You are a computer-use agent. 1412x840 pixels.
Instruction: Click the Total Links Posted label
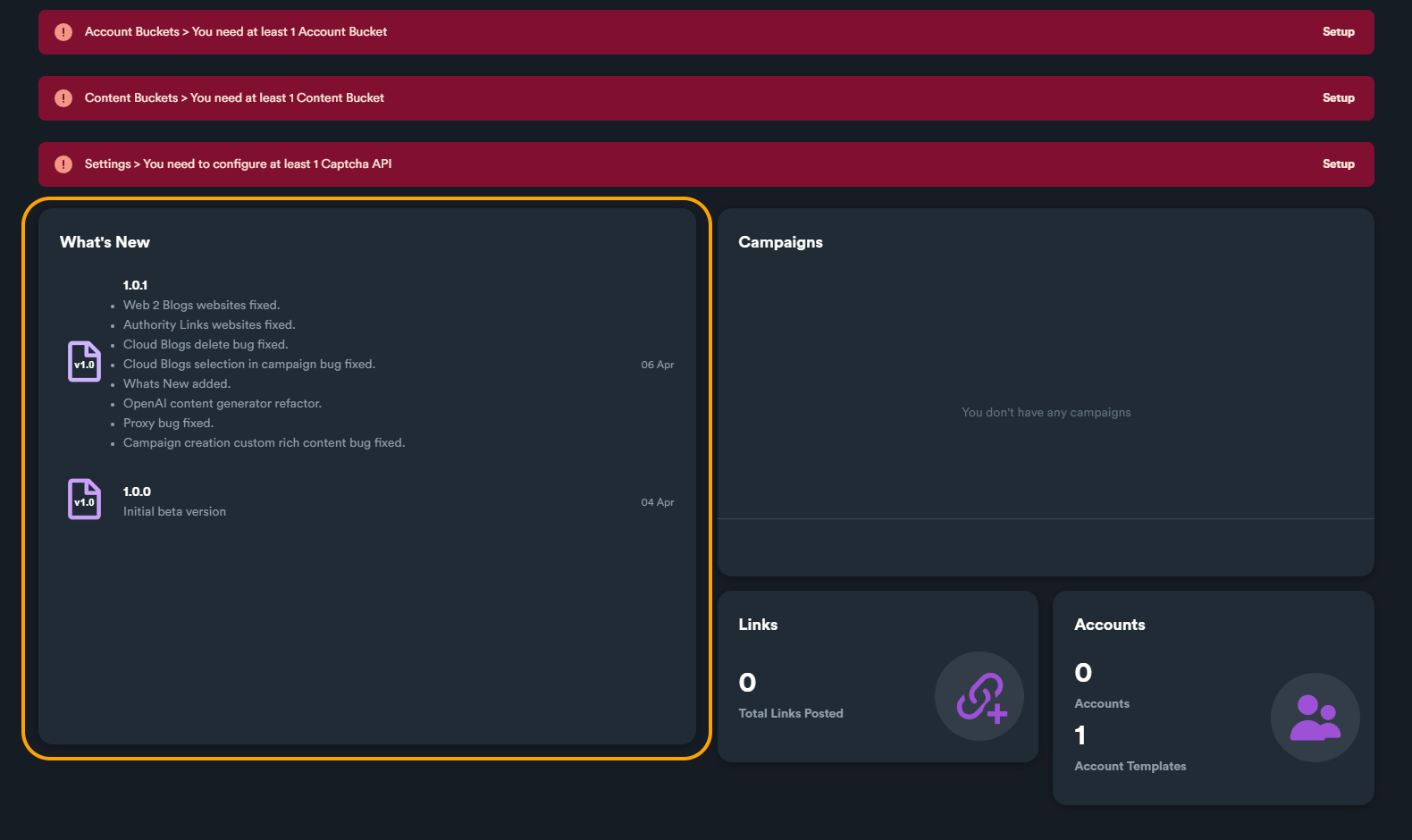coord(790,713)
